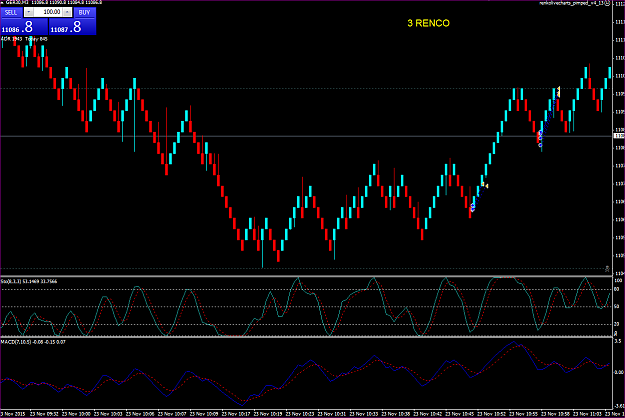The image size is (625, 418).
Task: Click the BUY one-click trading button
Action: (85, 12)
